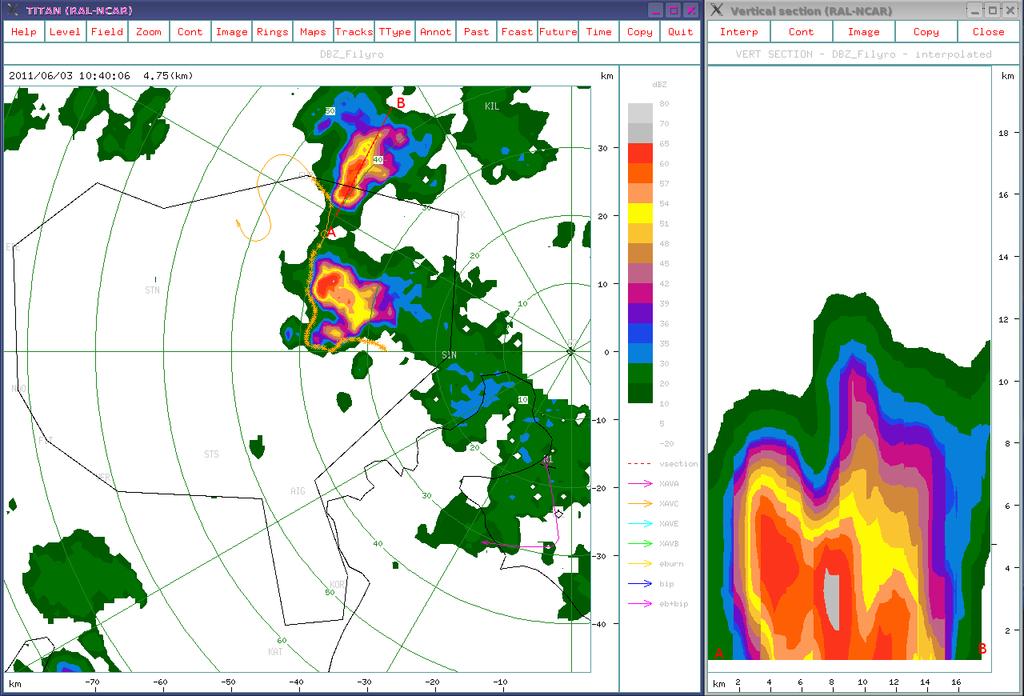Click Cont in Vertical section window
The image size is (1024, 696).
pos(801,31)
